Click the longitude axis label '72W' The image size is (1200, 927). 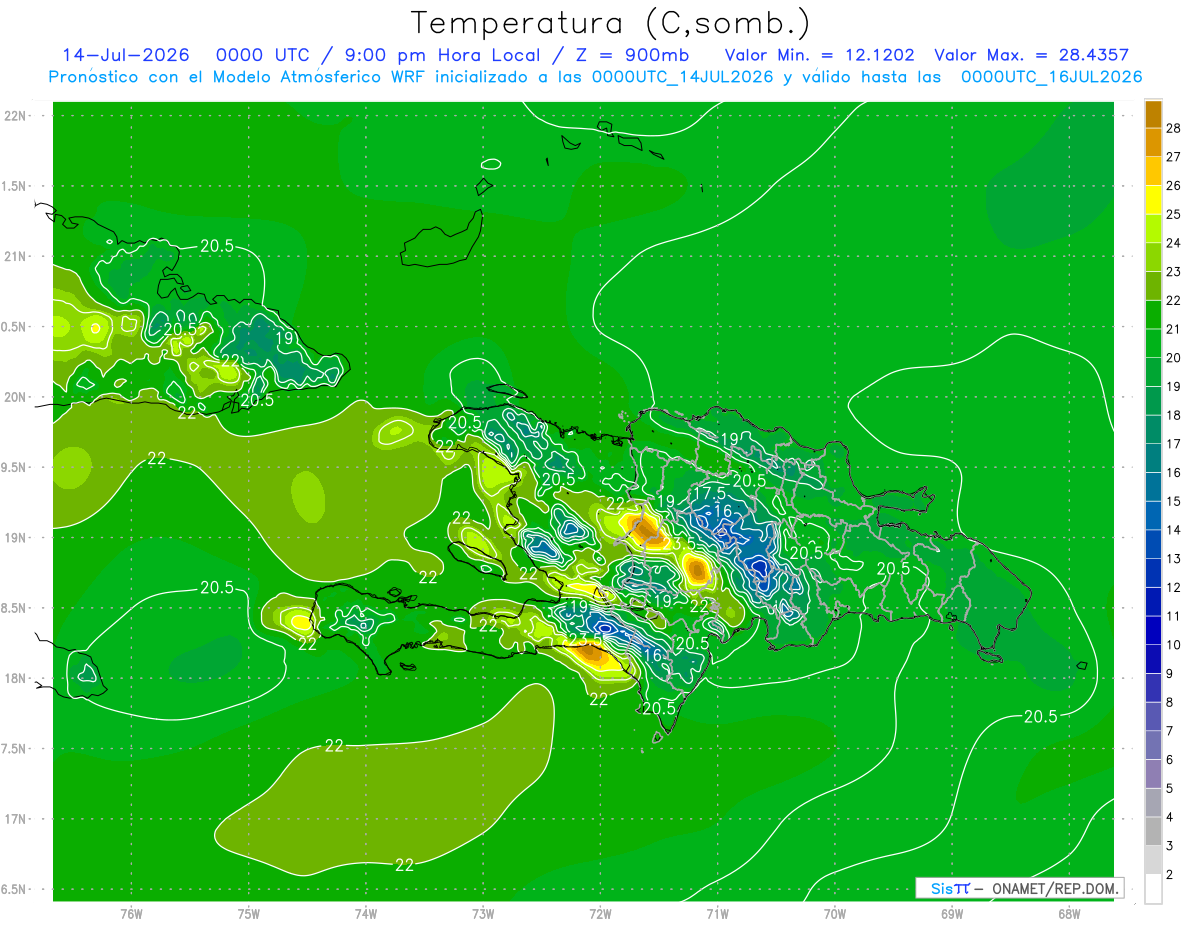point(600,915)
